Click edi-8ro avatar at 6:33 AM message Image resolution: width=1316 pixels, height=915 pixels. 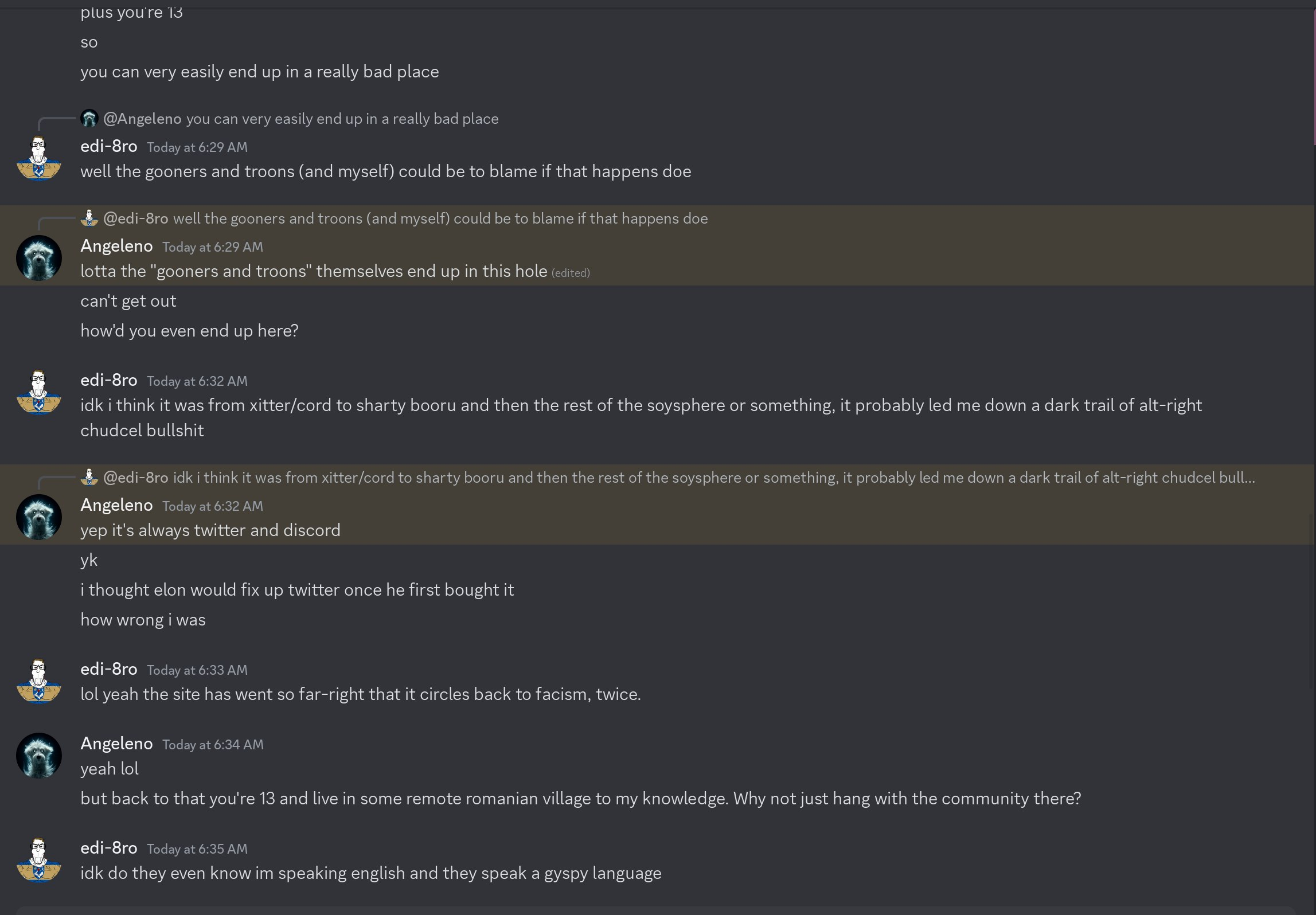coord(38,682)
